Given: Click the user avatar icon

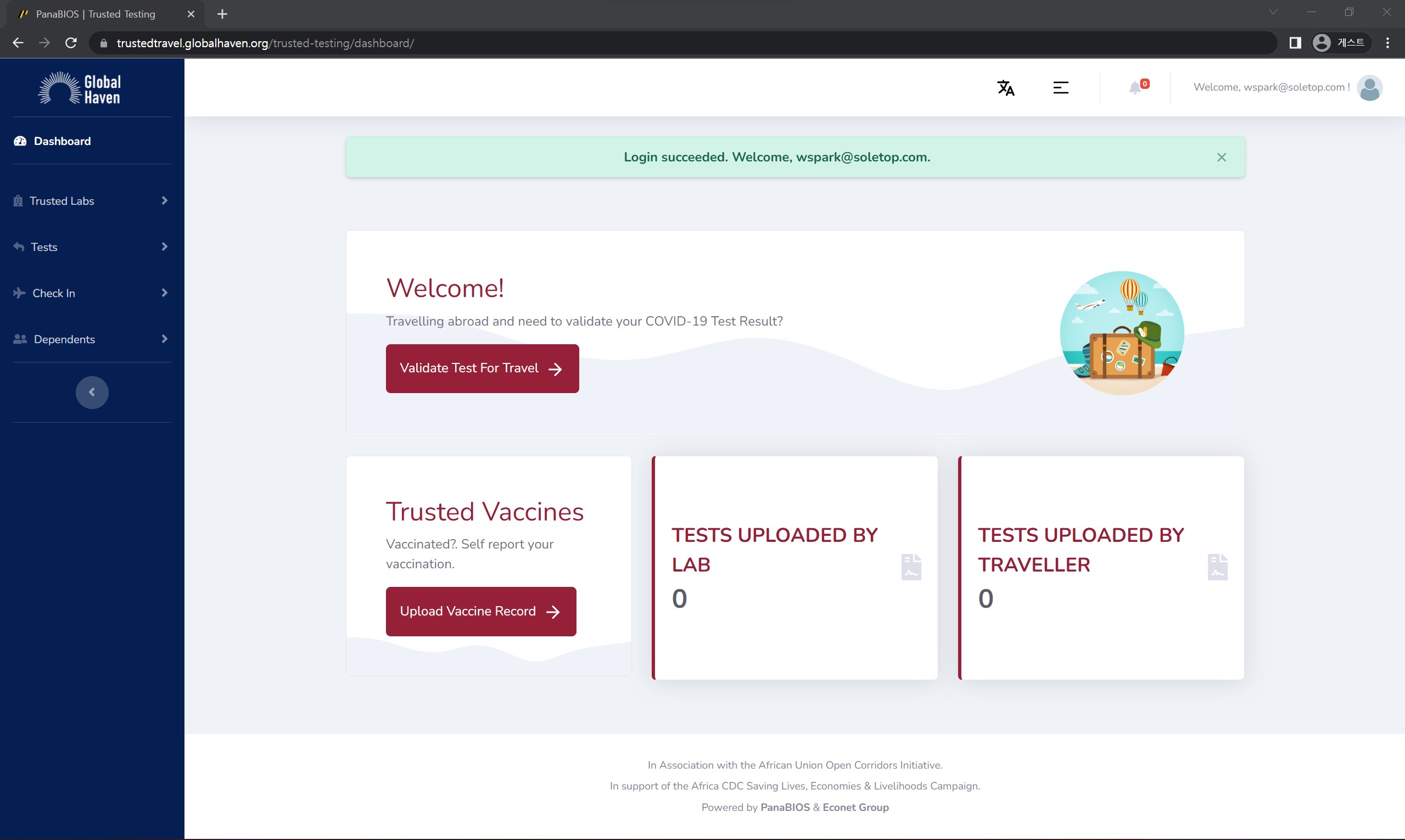Looking at the screenshot, I should tap(1369, 88).
